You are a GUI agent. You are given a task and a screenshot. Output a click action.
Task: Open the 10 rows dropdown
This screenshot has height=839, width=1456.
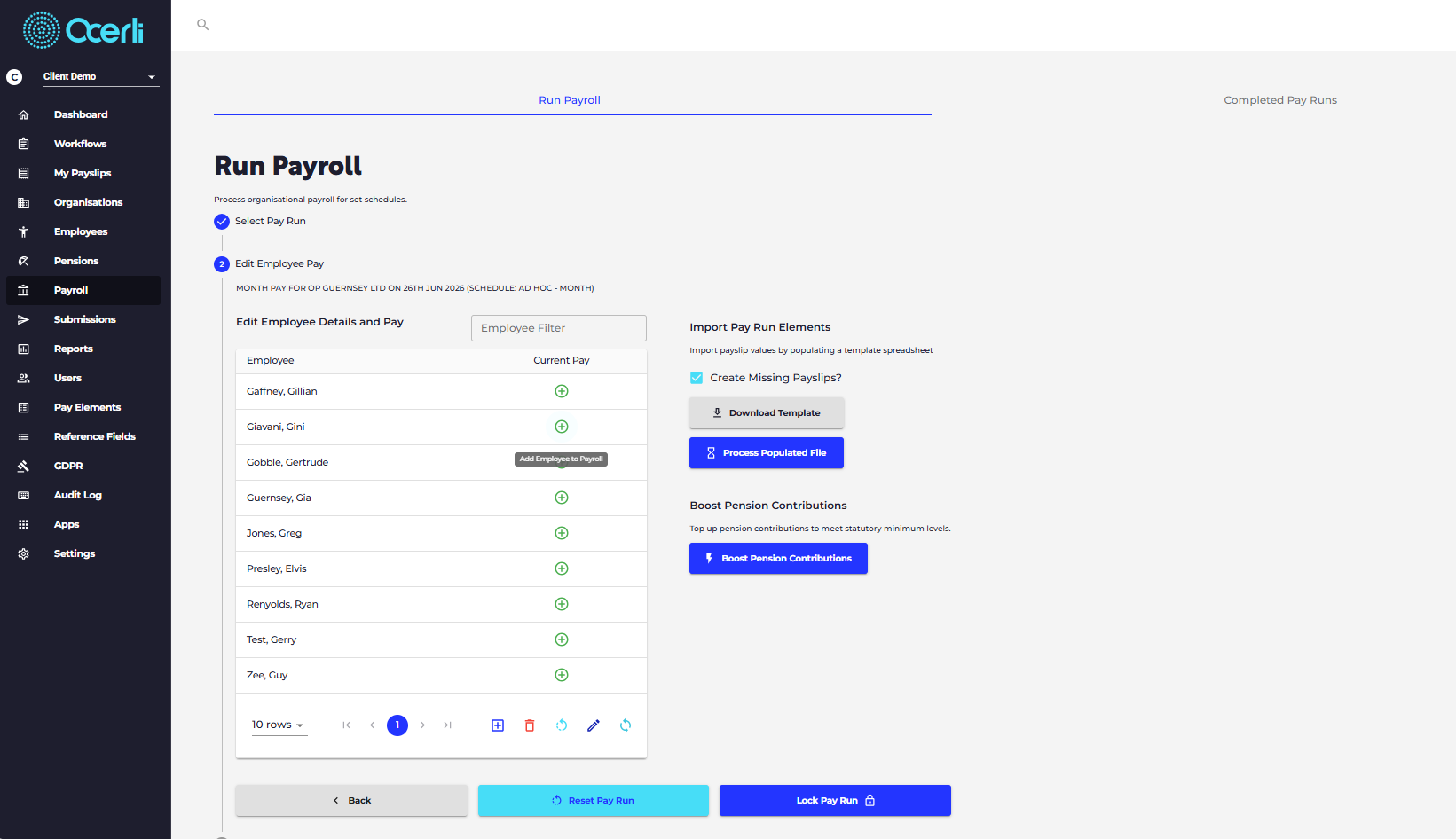(x=279, y=725)
